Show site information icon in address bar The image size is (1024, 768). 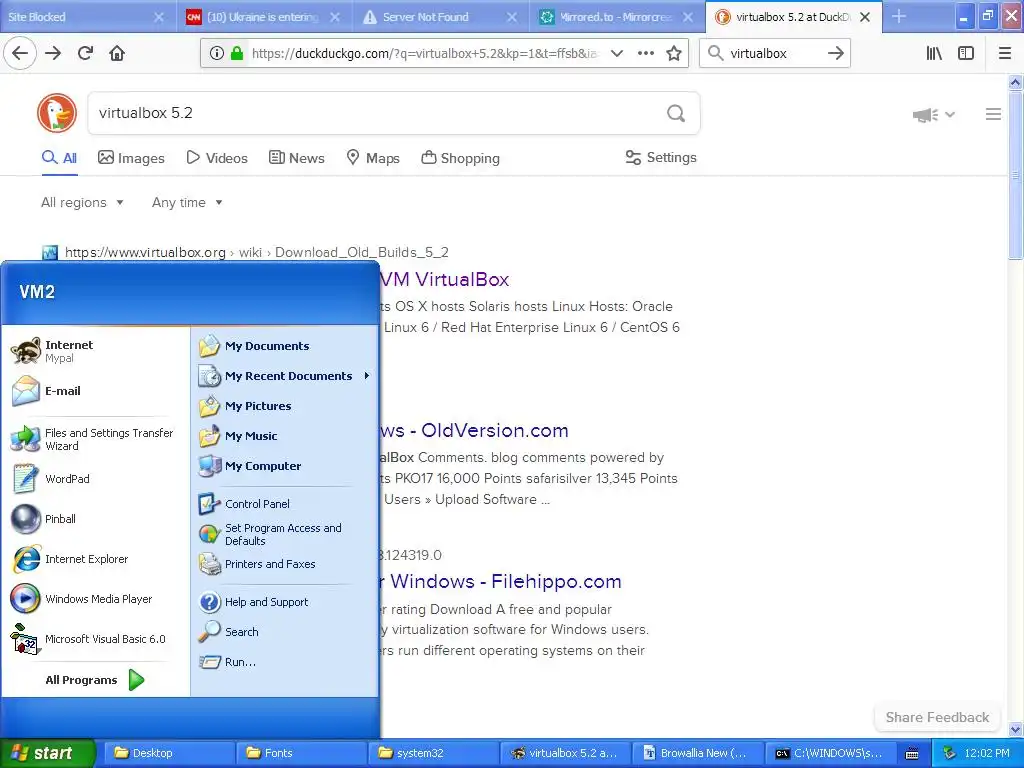(217, 54)
